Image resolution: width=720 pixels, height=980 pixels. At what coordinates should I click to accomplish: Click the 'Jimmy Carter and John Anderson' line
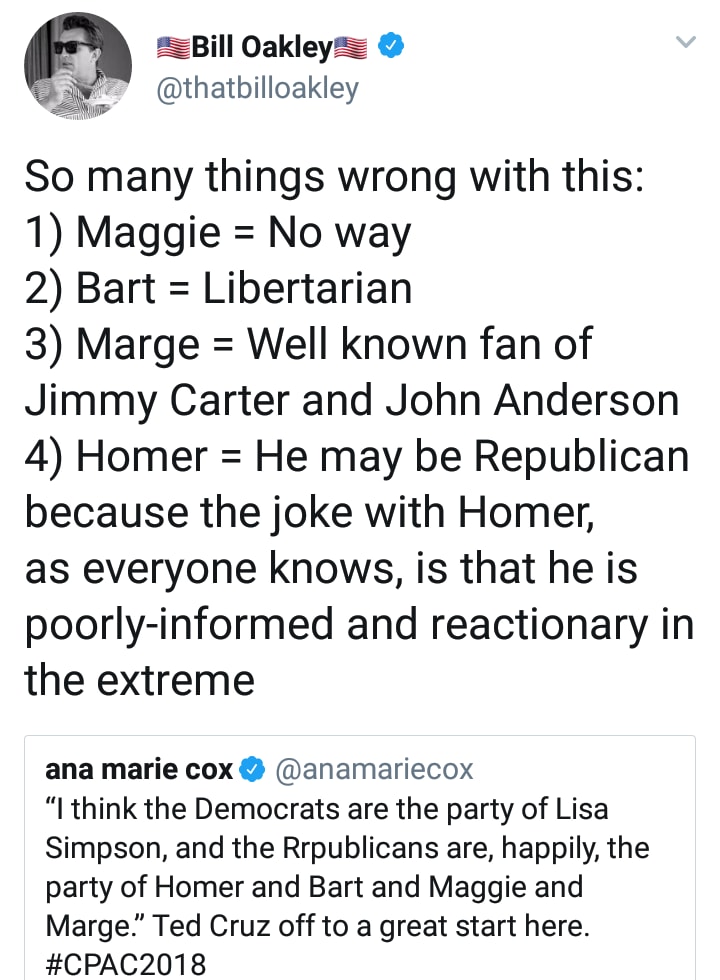point(352,401)
